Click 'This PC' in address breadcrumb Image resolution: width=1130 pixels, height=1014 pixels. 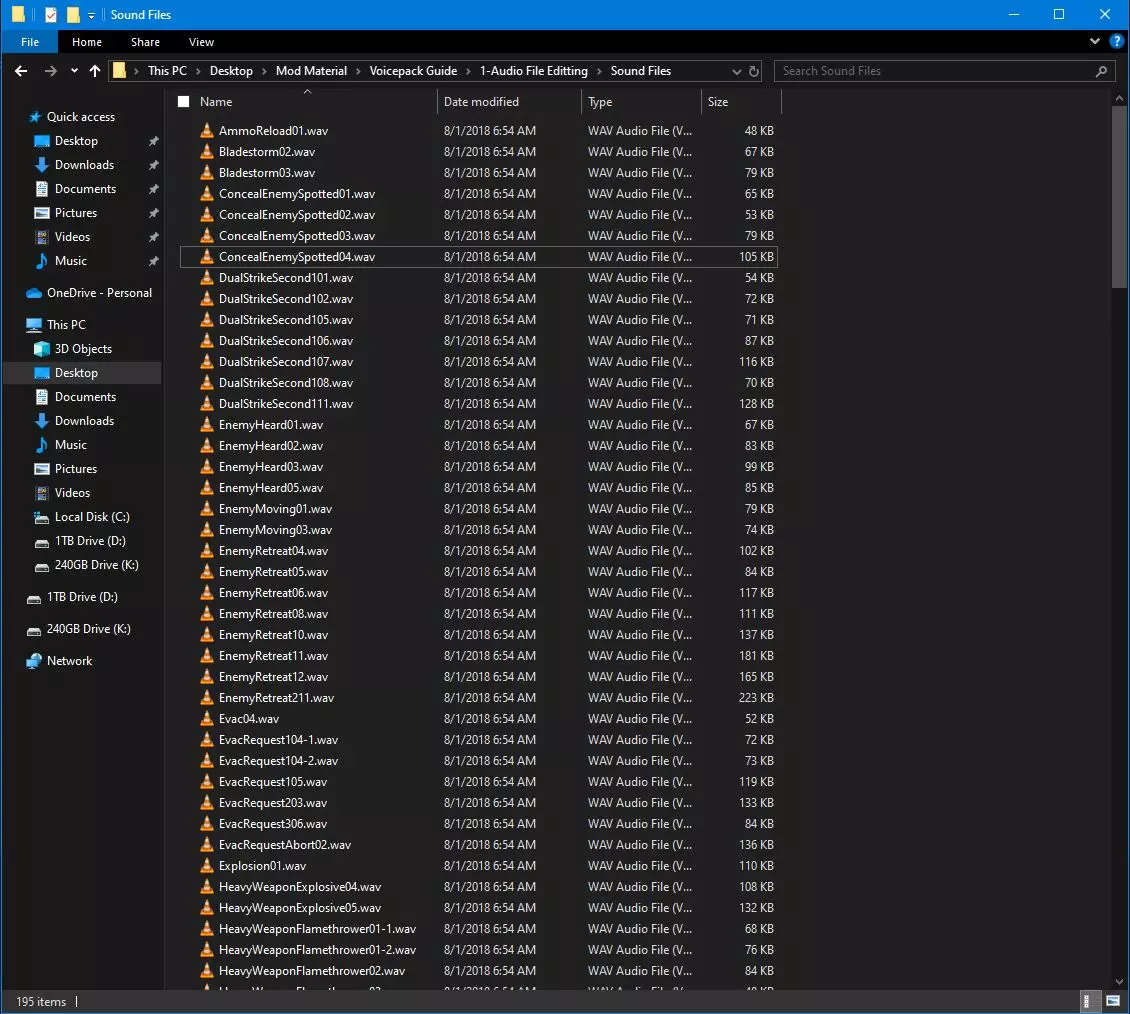[166, 71]
